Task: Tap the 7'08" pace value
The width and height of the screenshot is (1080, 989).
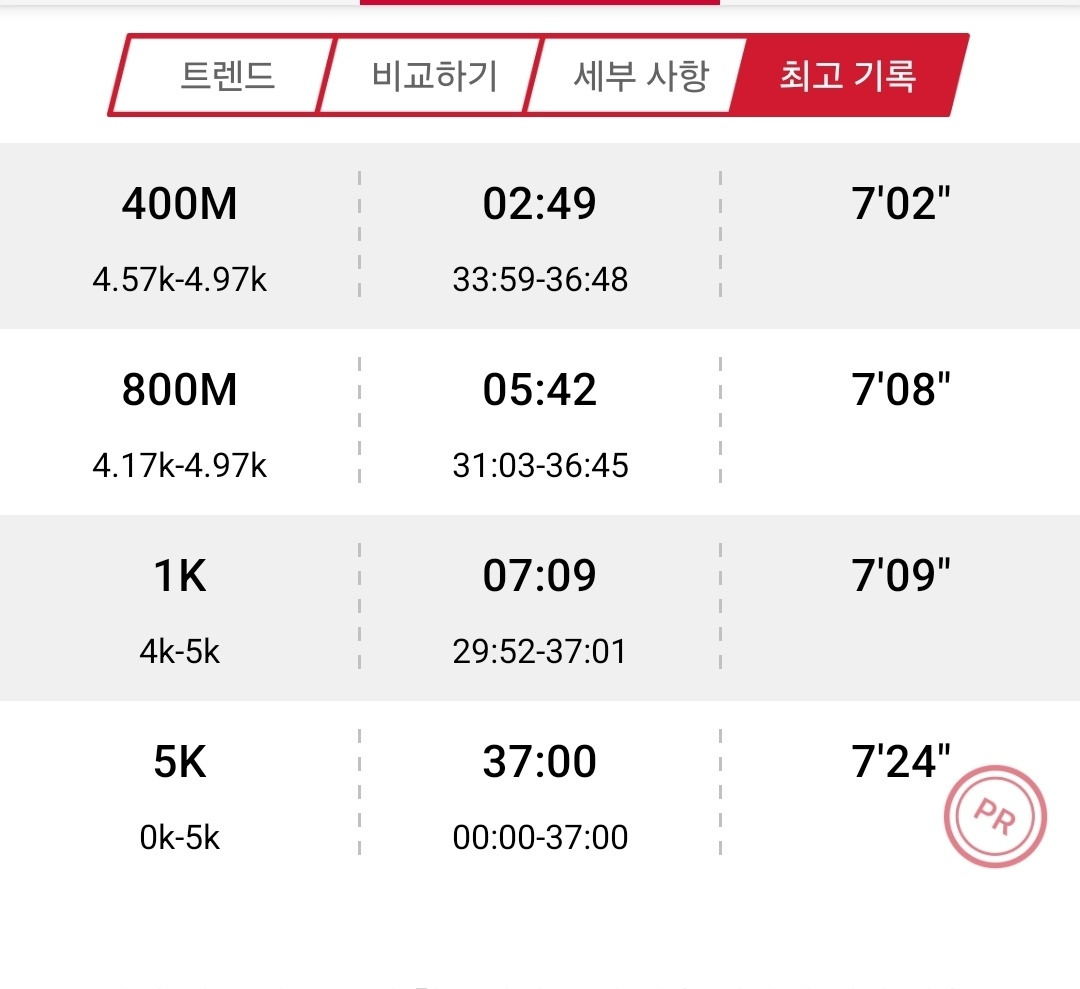Action: (x=900, y=390)
